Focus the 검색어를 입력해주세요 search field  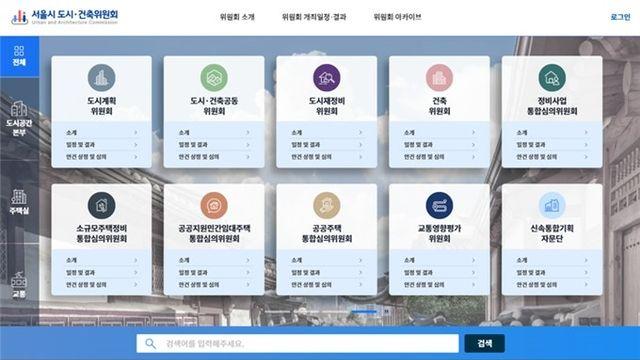click(x=298, y=344)
